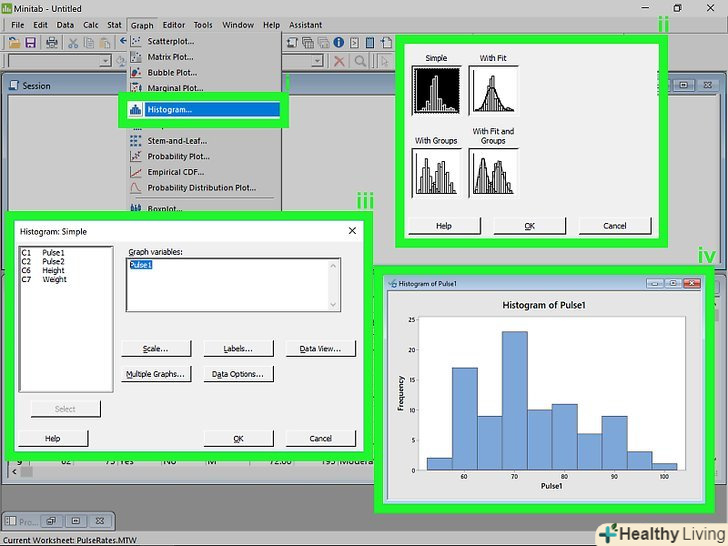Click the Probability Plot menu icon

(x=136, y=156)
